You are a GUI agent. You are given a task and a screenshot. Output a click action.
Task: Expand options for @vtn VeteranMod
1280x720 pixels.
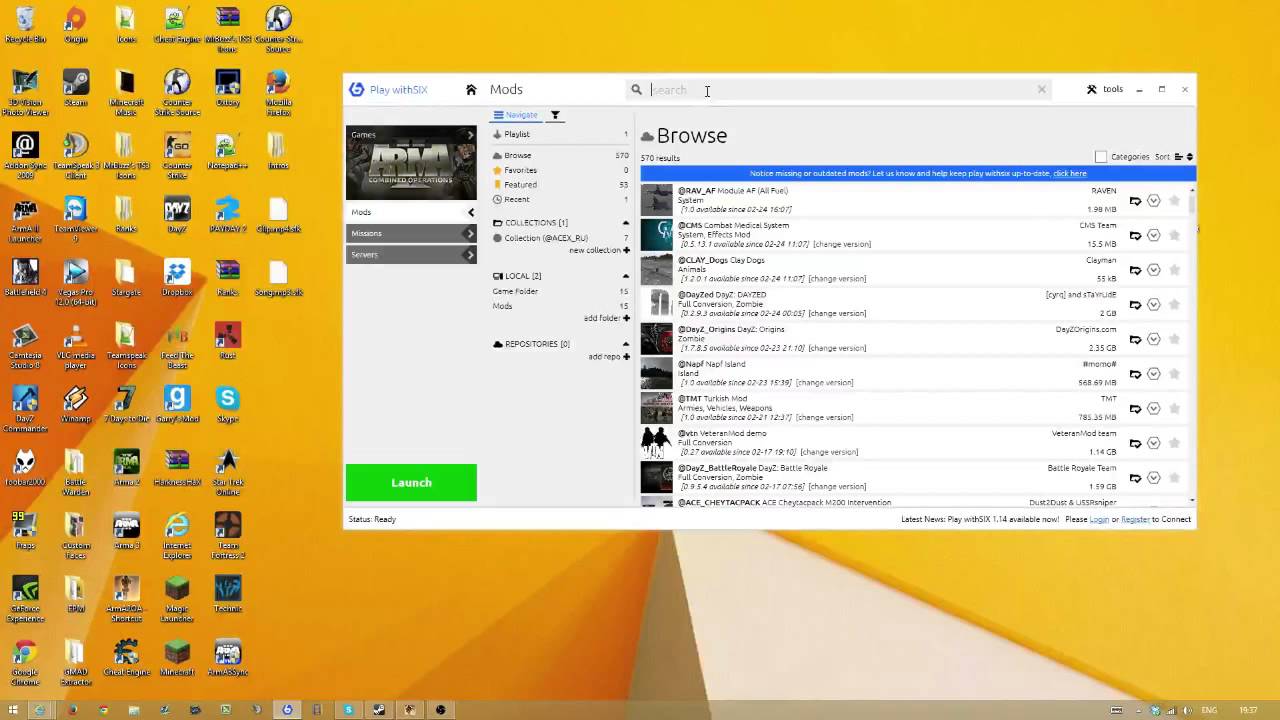[1153, 443]
